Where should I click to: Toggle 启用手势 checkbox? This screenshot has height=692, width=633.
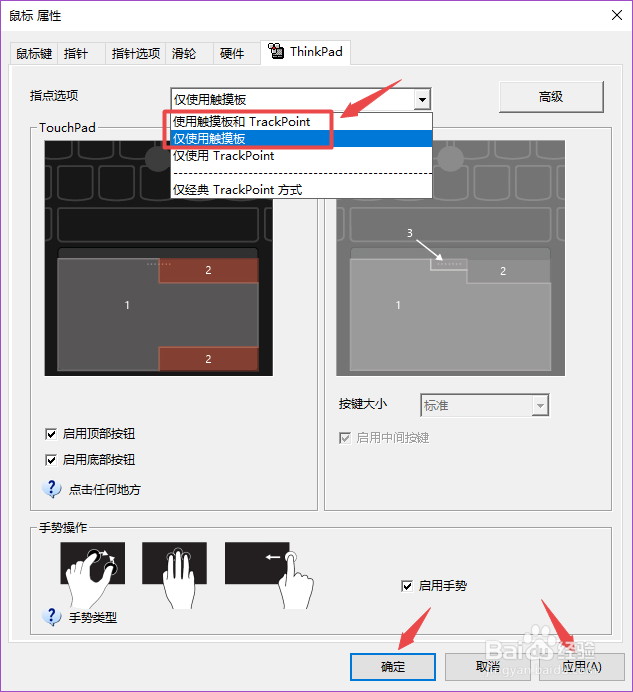(407, 586)
